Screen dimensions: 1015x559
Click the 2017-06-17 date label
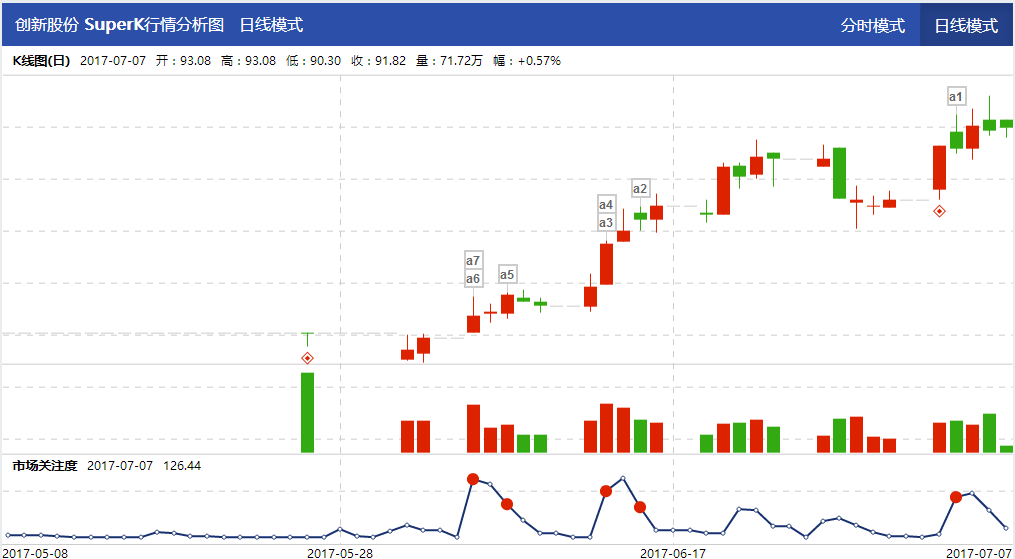[673, 552]
